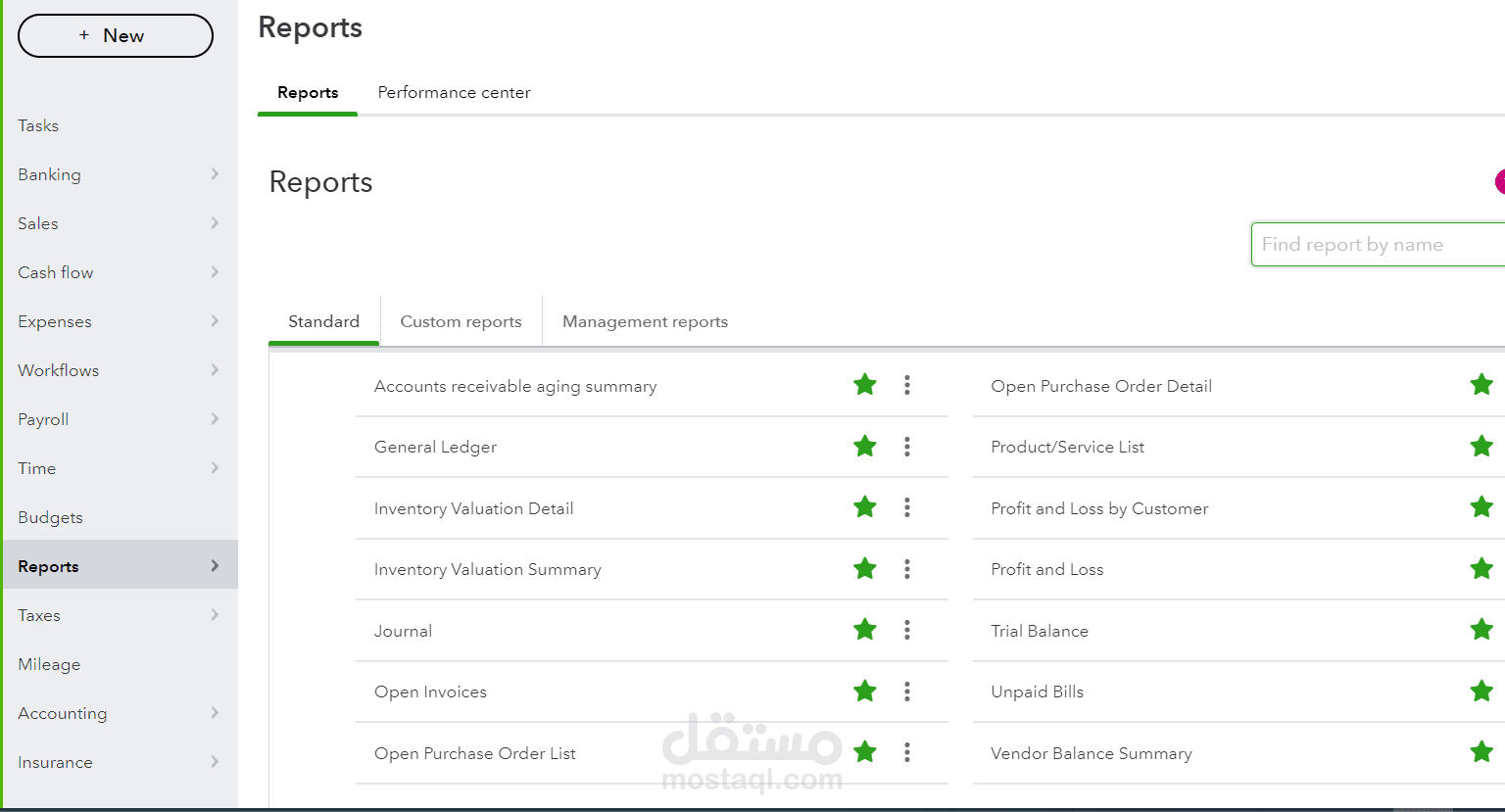Open options for Inventory Valuation Summary report
This screenshot has height=812, width=1505.
tap(906, 568)
